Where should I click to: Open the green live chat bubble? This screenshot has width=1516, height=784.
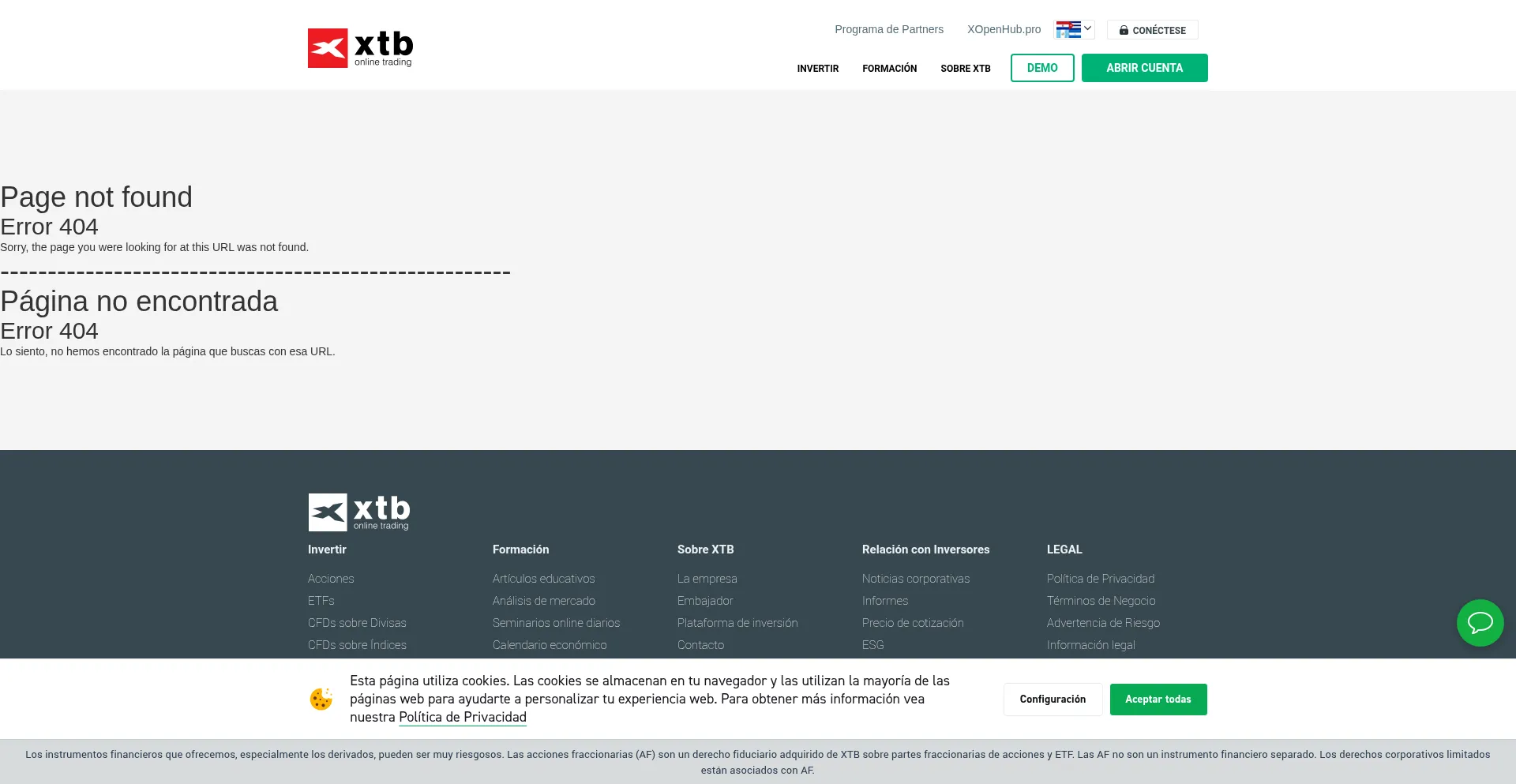(1480, 623)
